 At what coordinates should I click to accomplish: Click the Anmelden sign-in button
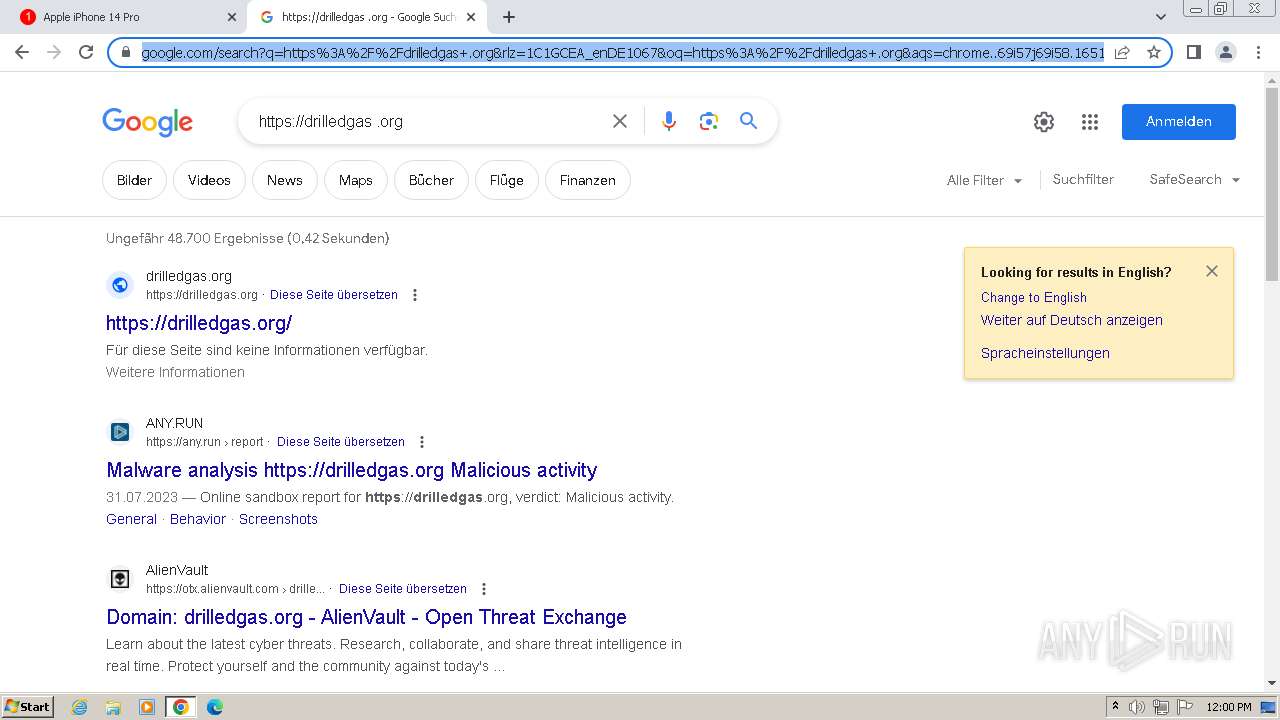coord(1179,121)
